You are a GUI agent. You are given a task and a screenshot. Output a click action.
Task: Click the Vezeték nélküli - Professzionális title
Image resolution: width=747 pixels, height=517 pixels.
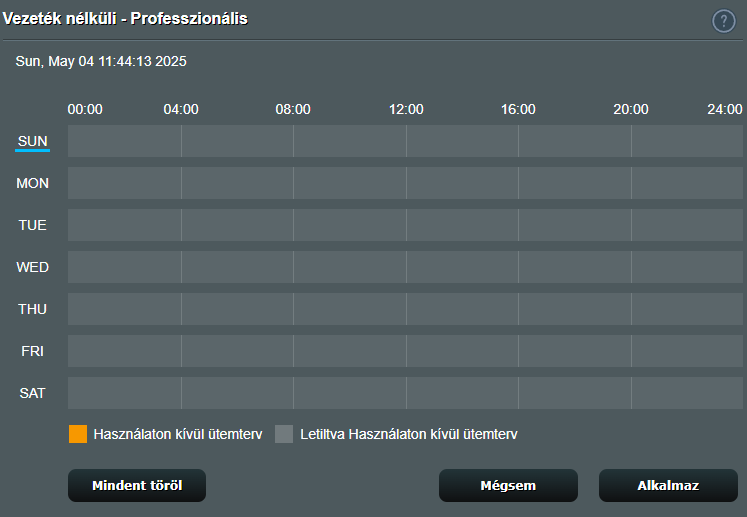(125, 19)
